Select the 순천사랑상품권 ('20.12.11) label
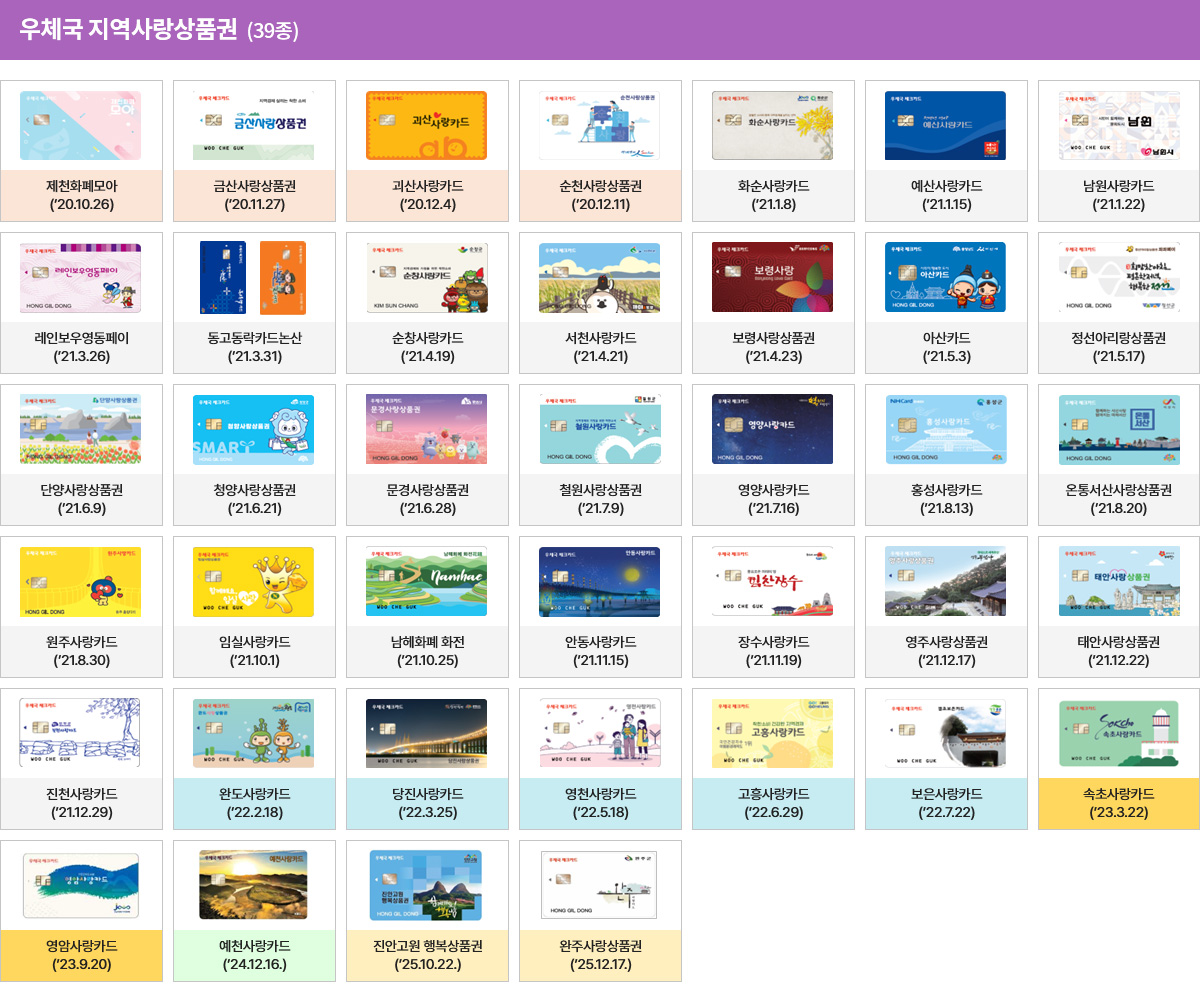This screenshot has height=984, width=1200. [x=600, y=195]
